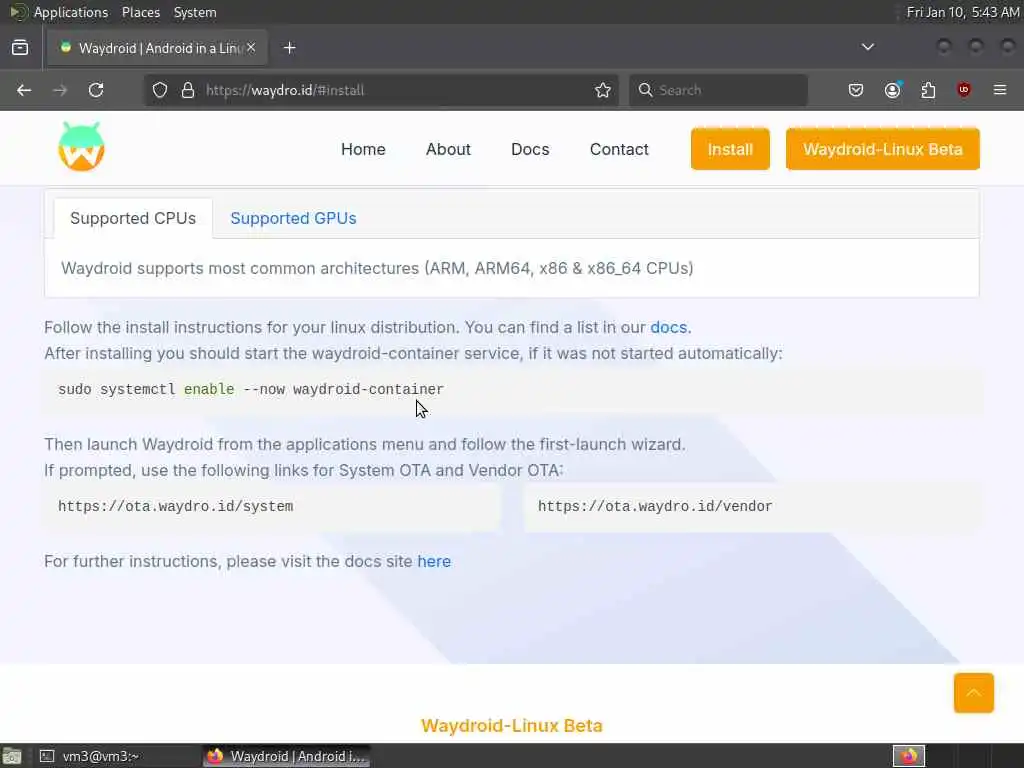Go back to the previous page
Screen dimensions: 1024x768
click(x=24, y=90)
